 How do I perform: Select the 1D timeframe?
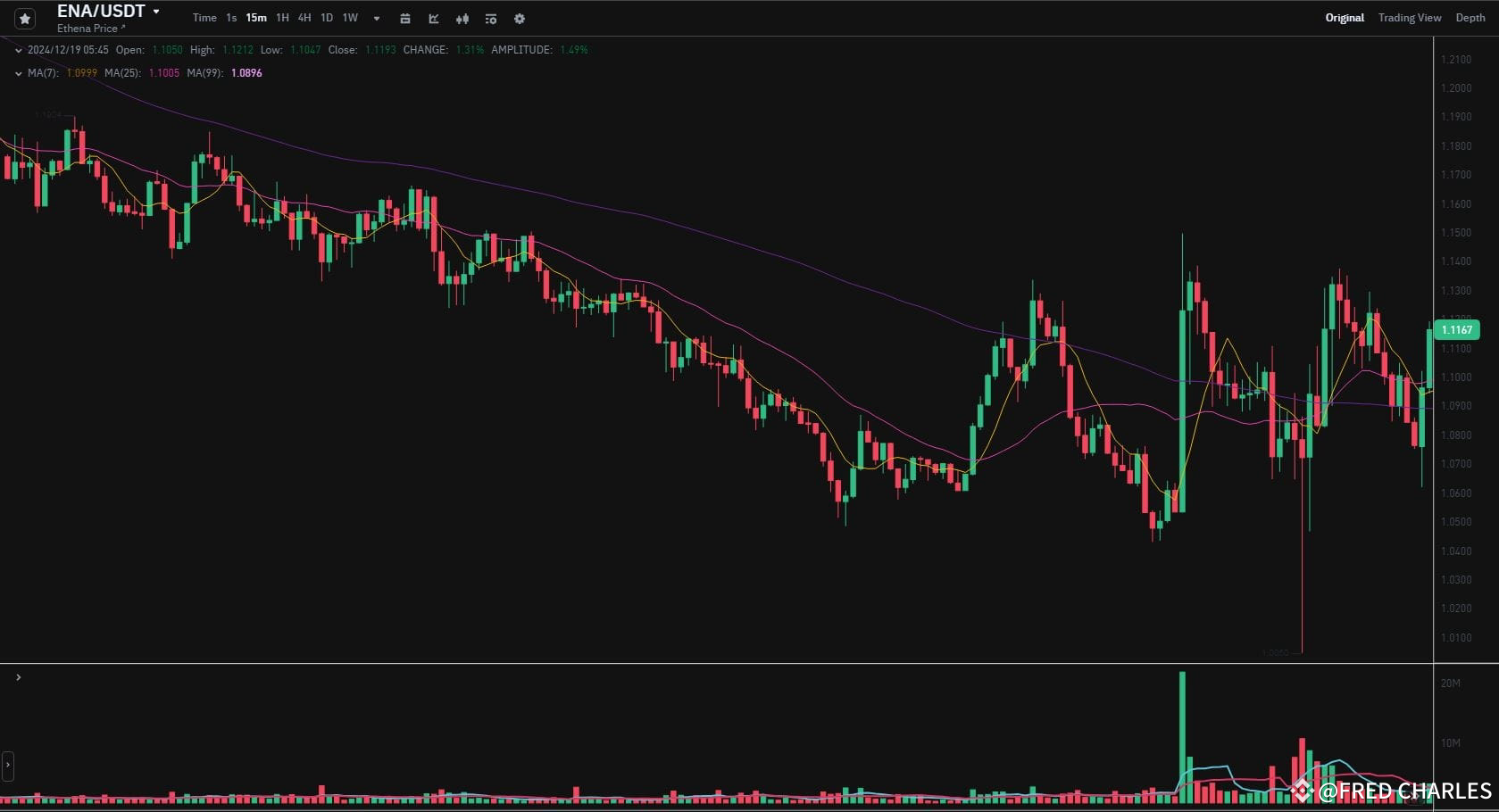[x=326, y=17]
